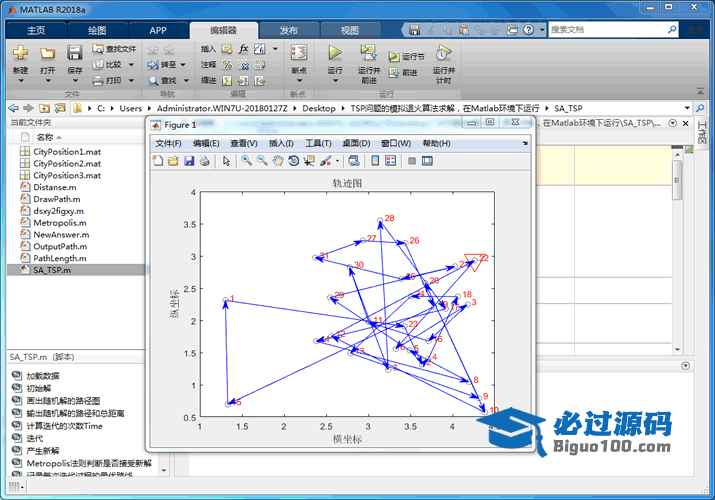Click Find Files (查找文件) in ribbon

point(114,49)
